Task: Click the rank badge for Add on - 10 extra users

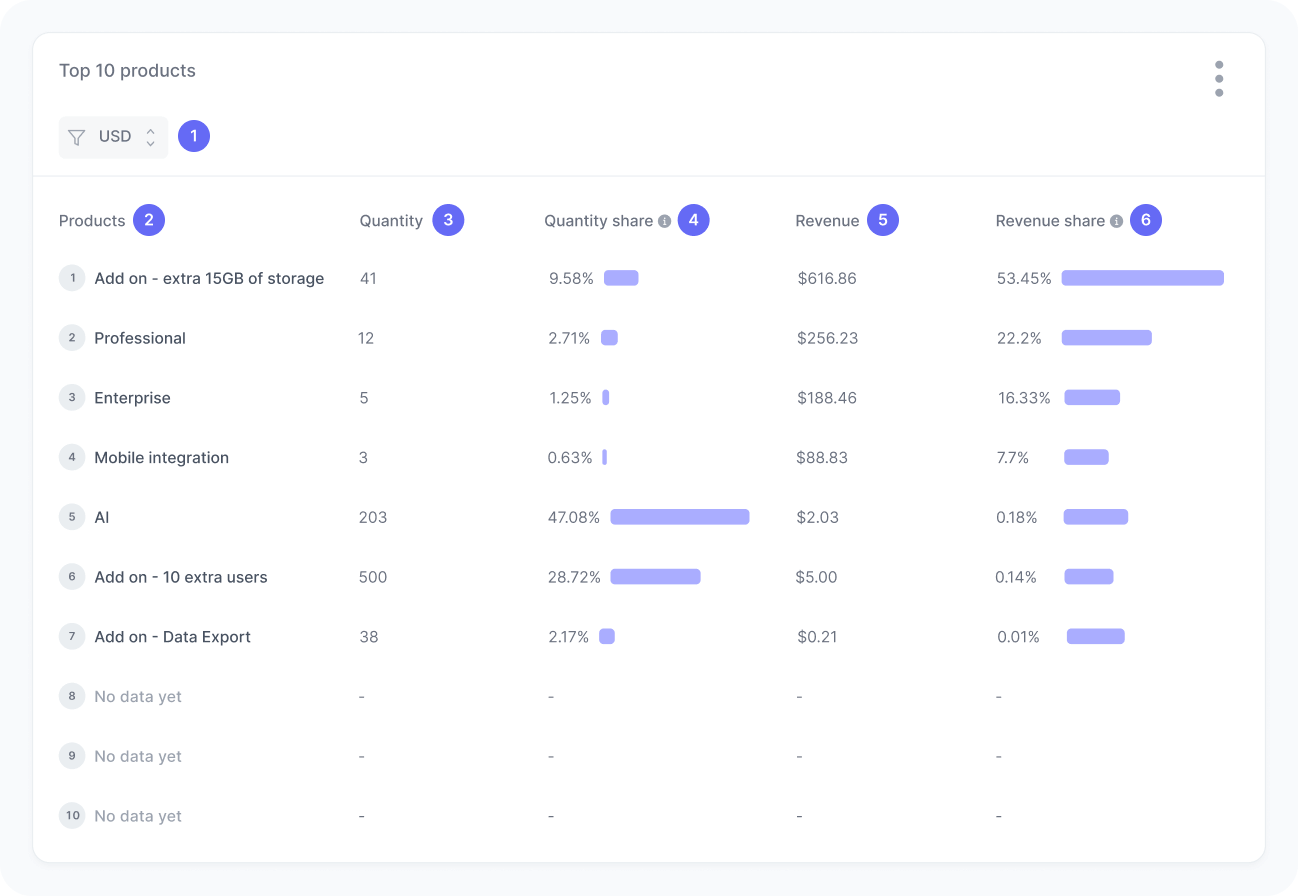Action: coord(71,577)
